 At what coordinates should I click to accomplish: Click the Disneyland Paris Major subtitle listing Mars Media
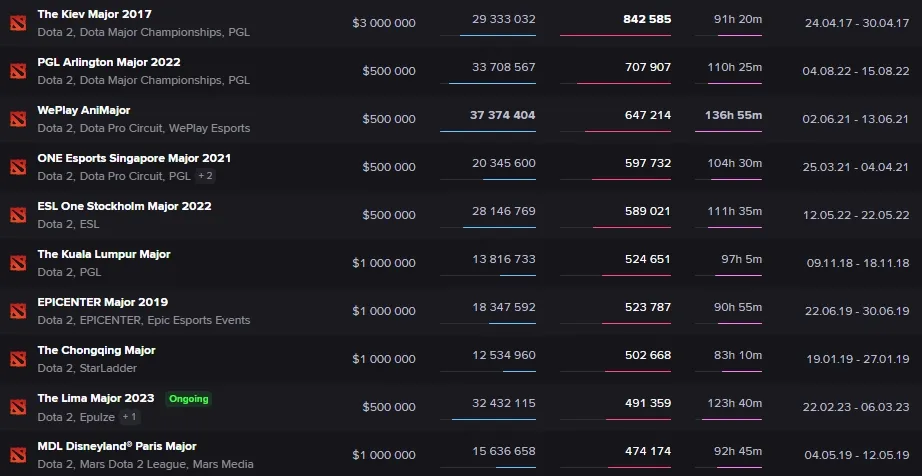pos(145,464)
